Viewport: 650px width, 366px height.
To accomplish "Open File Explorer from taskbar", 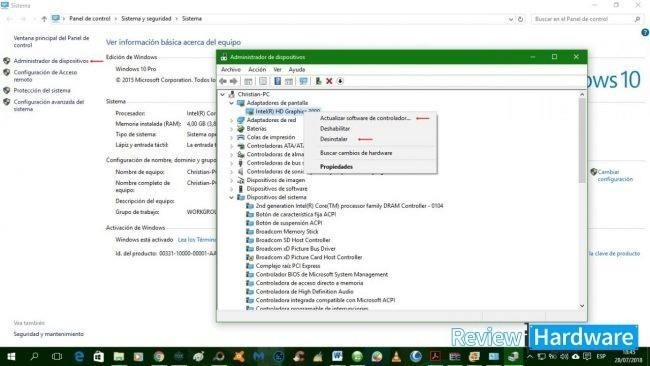I will pyautogui.click(x=119, y=356).
